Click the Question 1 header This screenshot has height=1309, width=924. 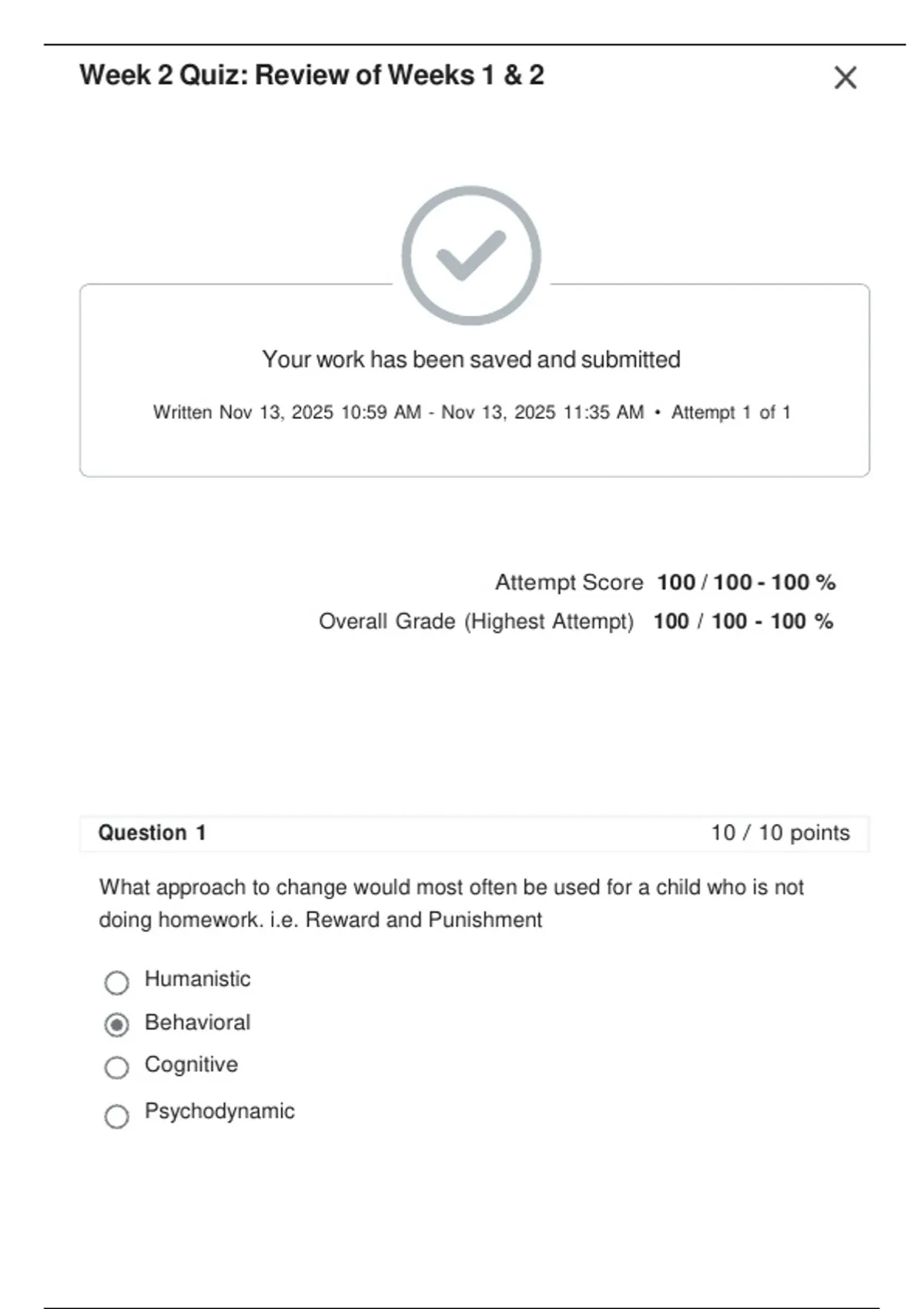[x=152, y=833]
